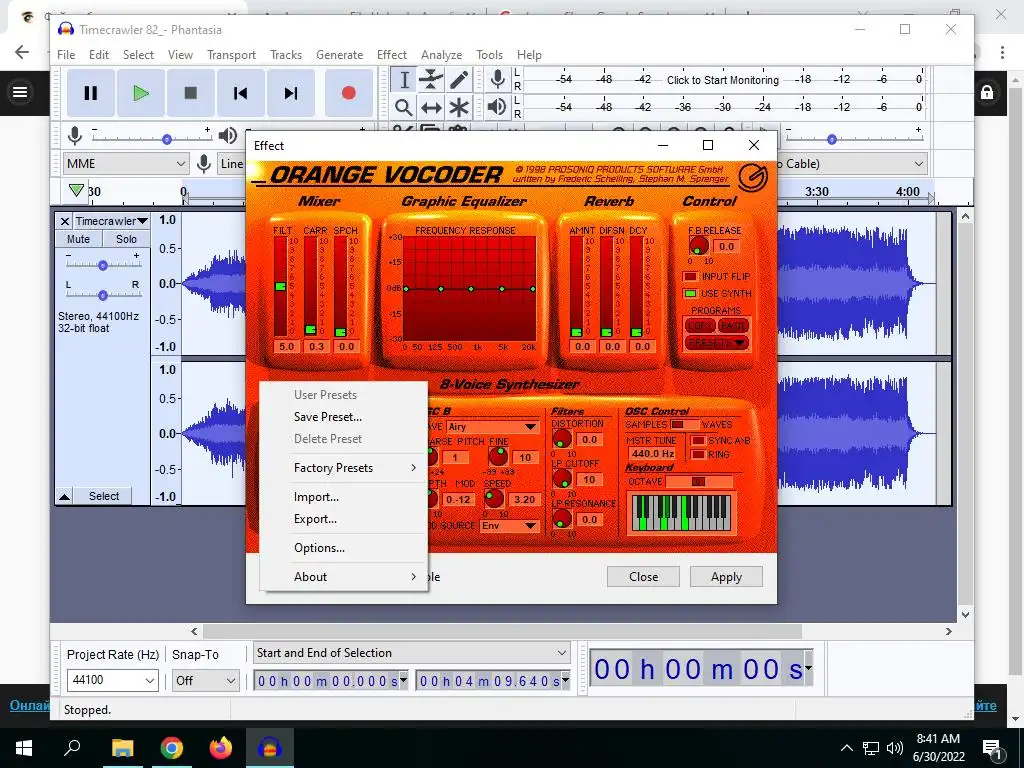Click the recording meter microphone icon
The image size is (1024, 768).
coord(498,79)
